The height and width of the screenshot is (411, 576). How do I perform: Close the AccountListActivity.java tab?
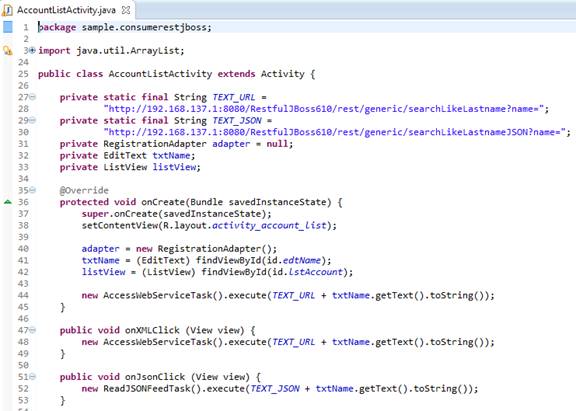click(x=126, y=10)
